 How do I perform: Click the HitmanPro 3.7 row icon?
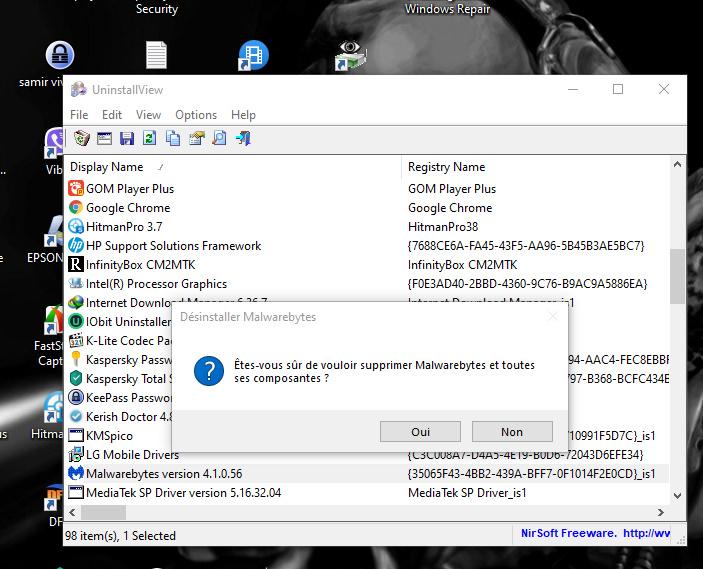[76, 226]
